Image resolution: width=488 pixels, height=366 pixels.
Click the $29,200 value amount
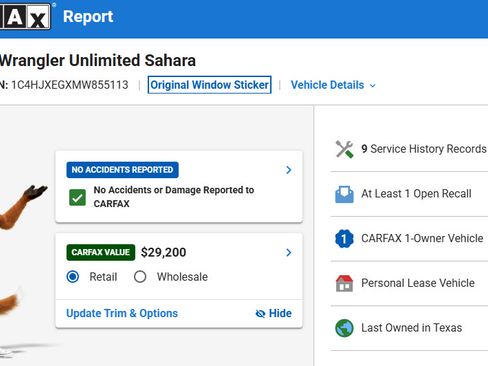163,252
